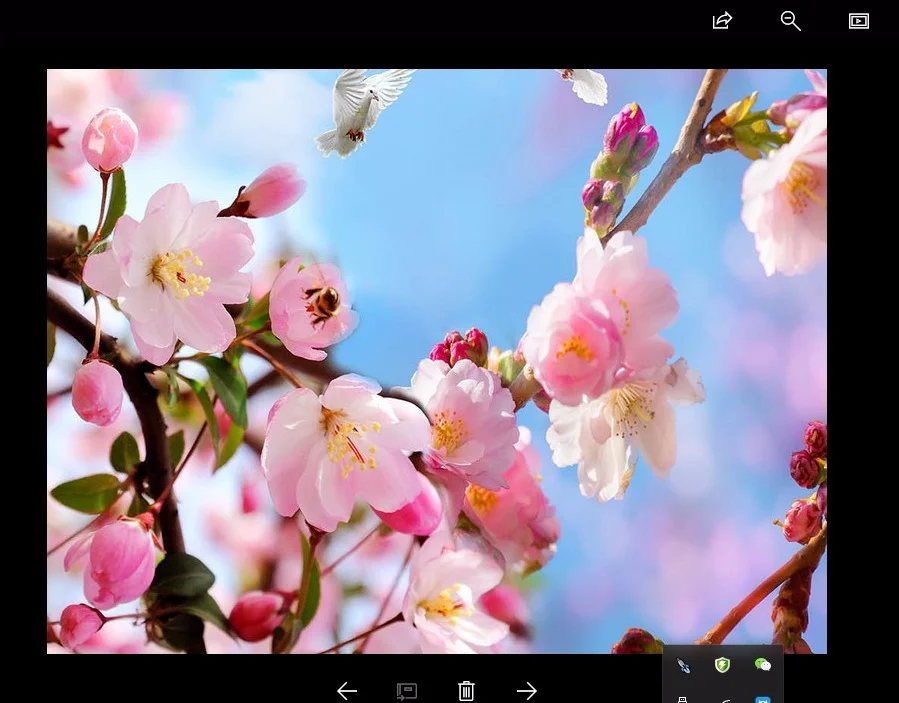This screenshot has width=899, height=703.
Task: Open the green shield security tray icon
Action: [x=722, y=665]
